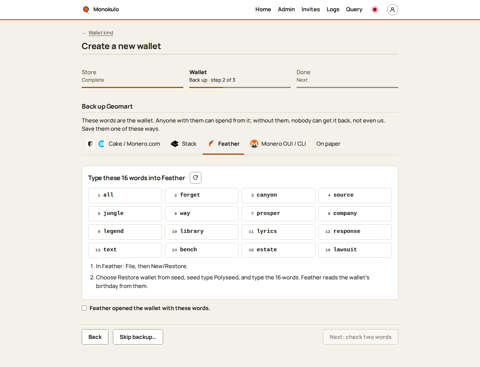480x367 pixels.
Task: Click instruction 'In Feather: File, then New/Restore'
Action: pos(141,266)
